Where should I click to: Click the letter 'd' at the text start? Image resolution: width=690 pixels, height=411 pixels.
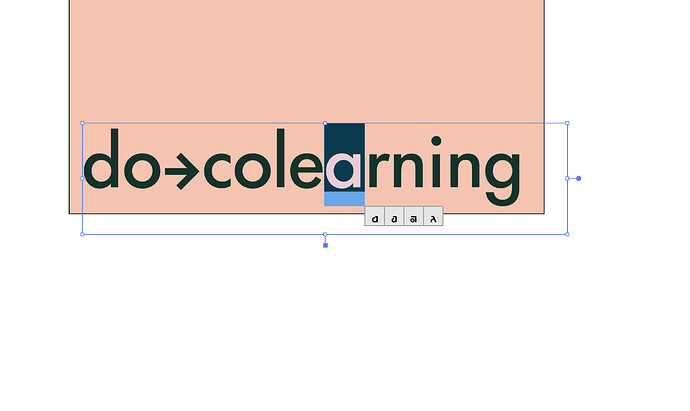pyautogui.click(x=101, y=158)
